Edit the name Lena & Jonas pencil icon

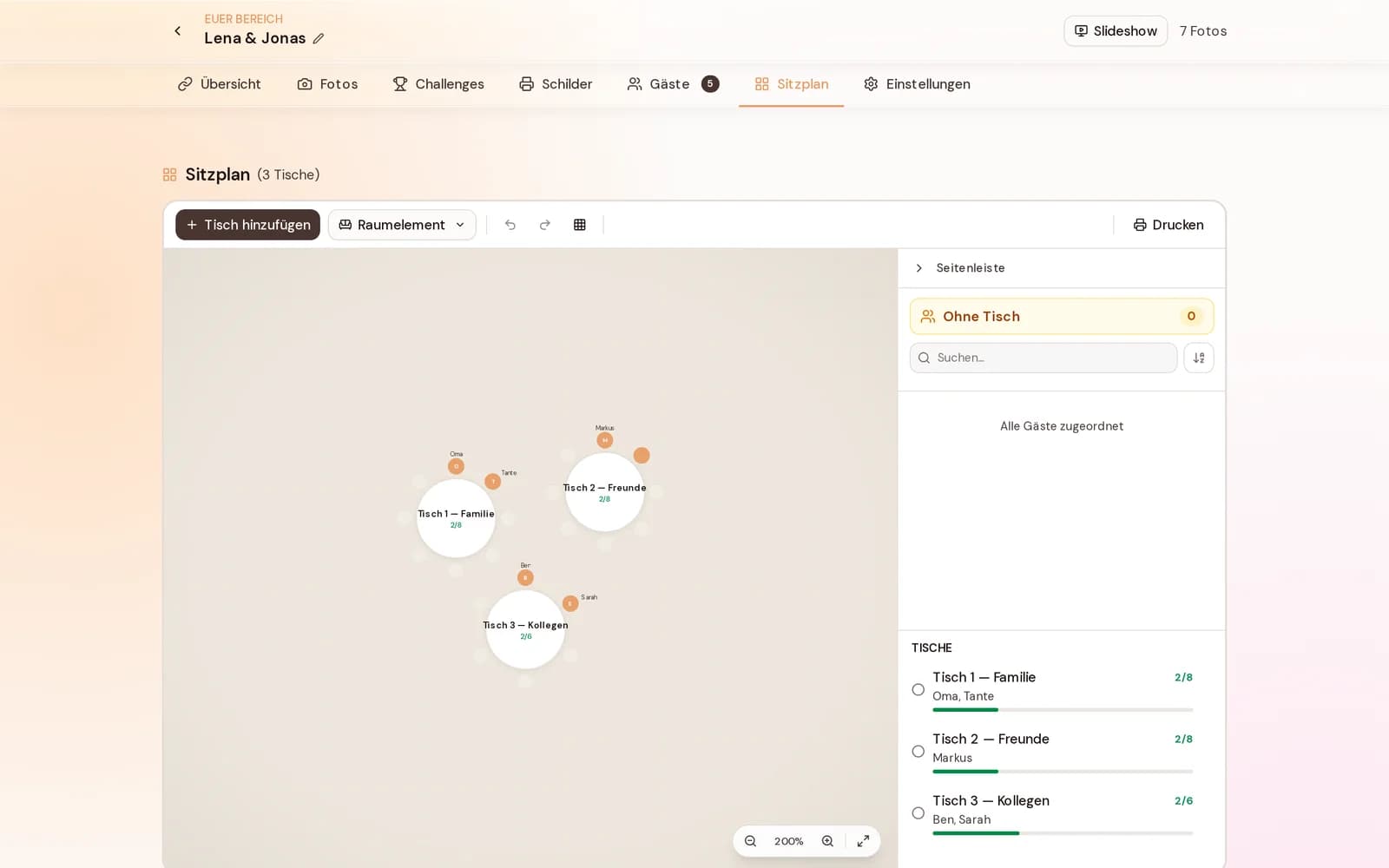pos(319,38)
